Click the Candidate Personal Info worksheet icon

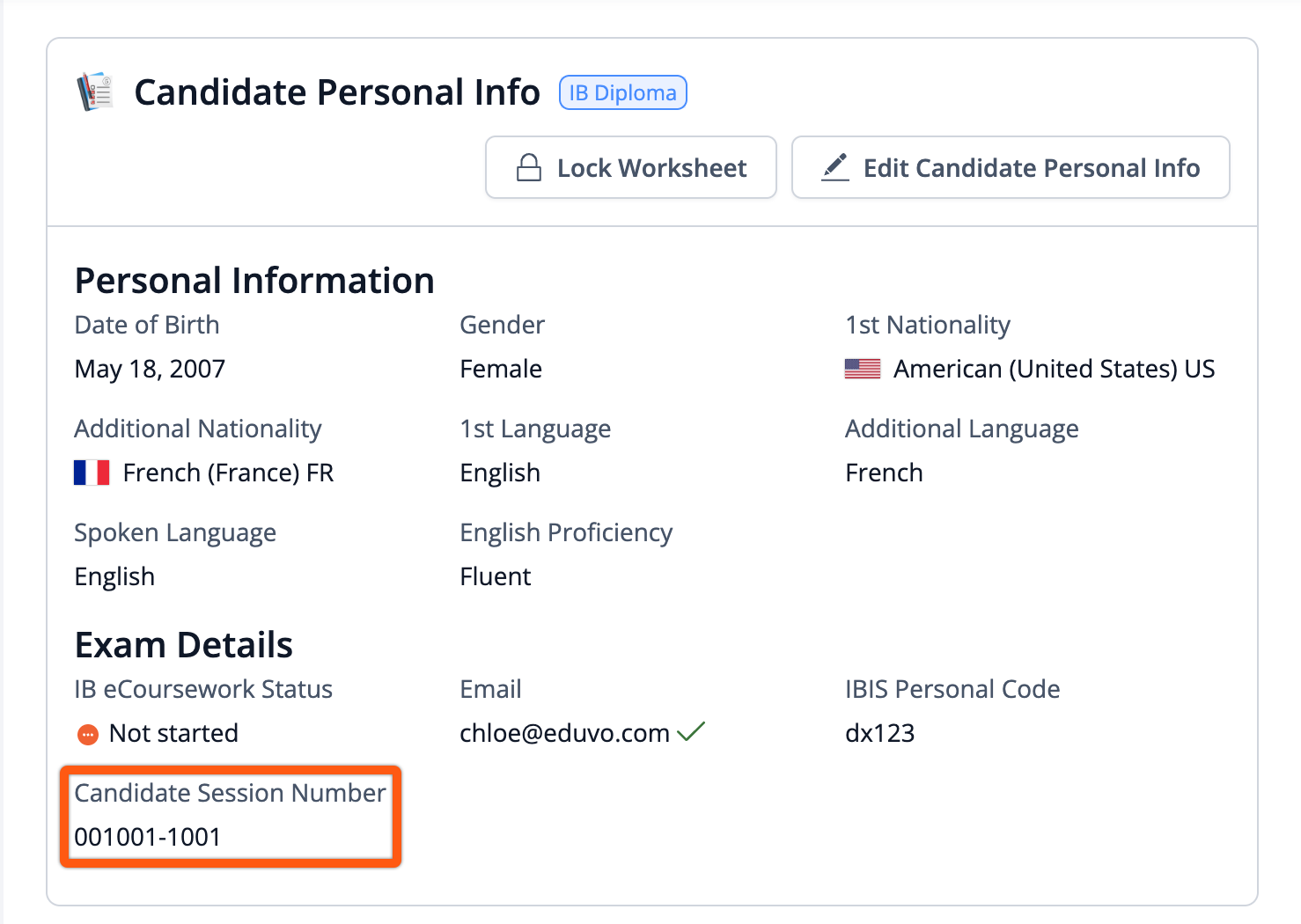(x=95, y=92)
